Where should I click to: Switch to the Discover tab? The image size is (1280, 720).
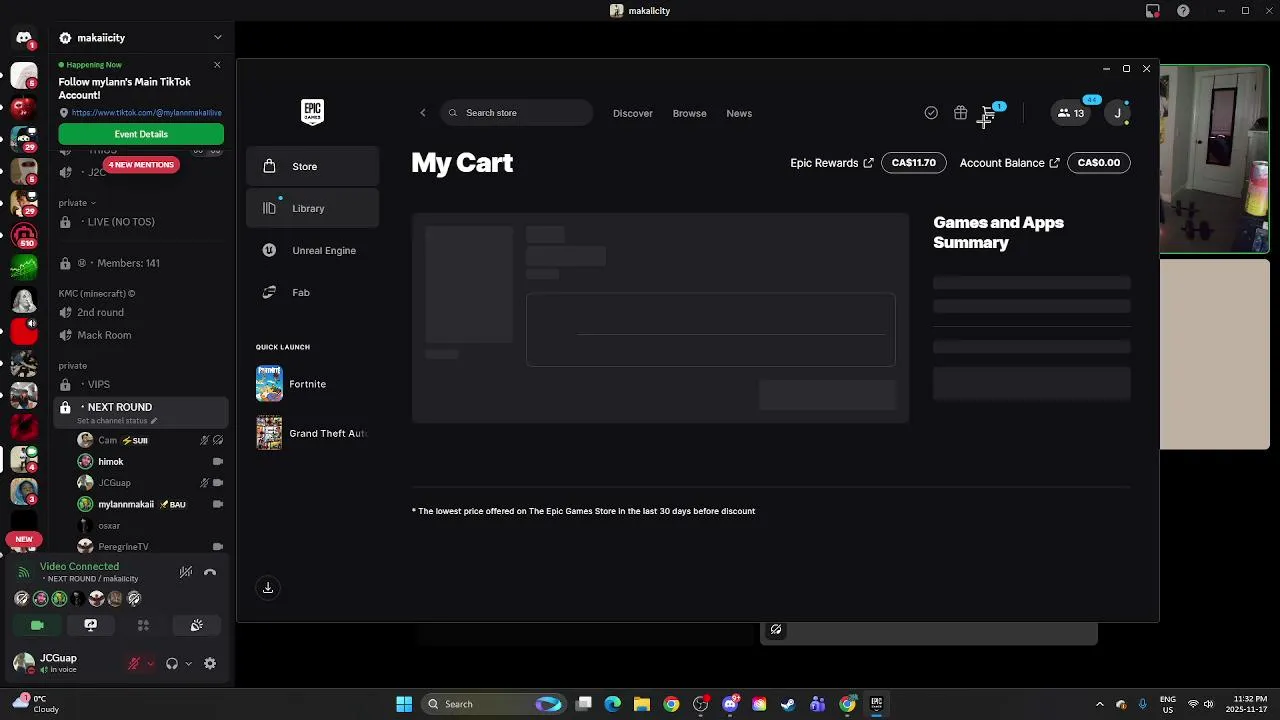tap(633, 113)
